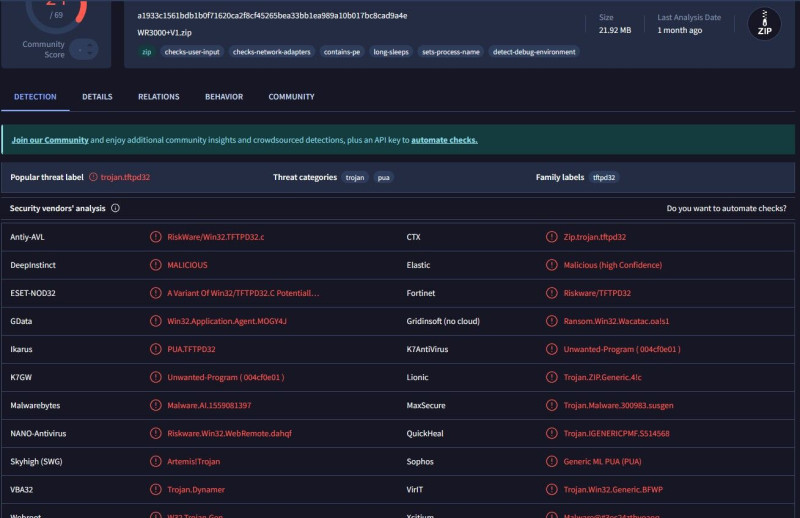Click the alert icon beside Zip.trojan.tftpd32
This screenshot has height=518, width=800.
click(x=552, y=237)
